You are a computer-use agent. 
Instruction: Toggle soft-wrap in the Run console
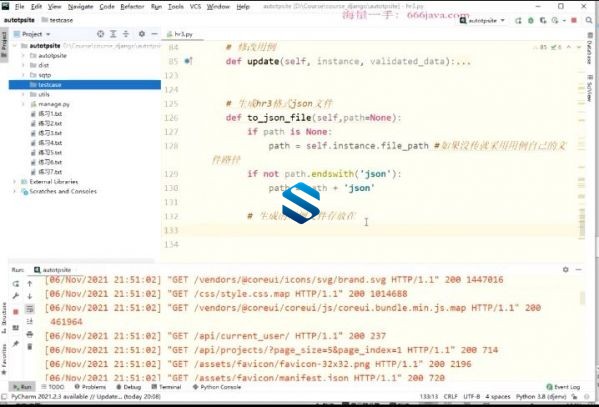pos(29,309)
